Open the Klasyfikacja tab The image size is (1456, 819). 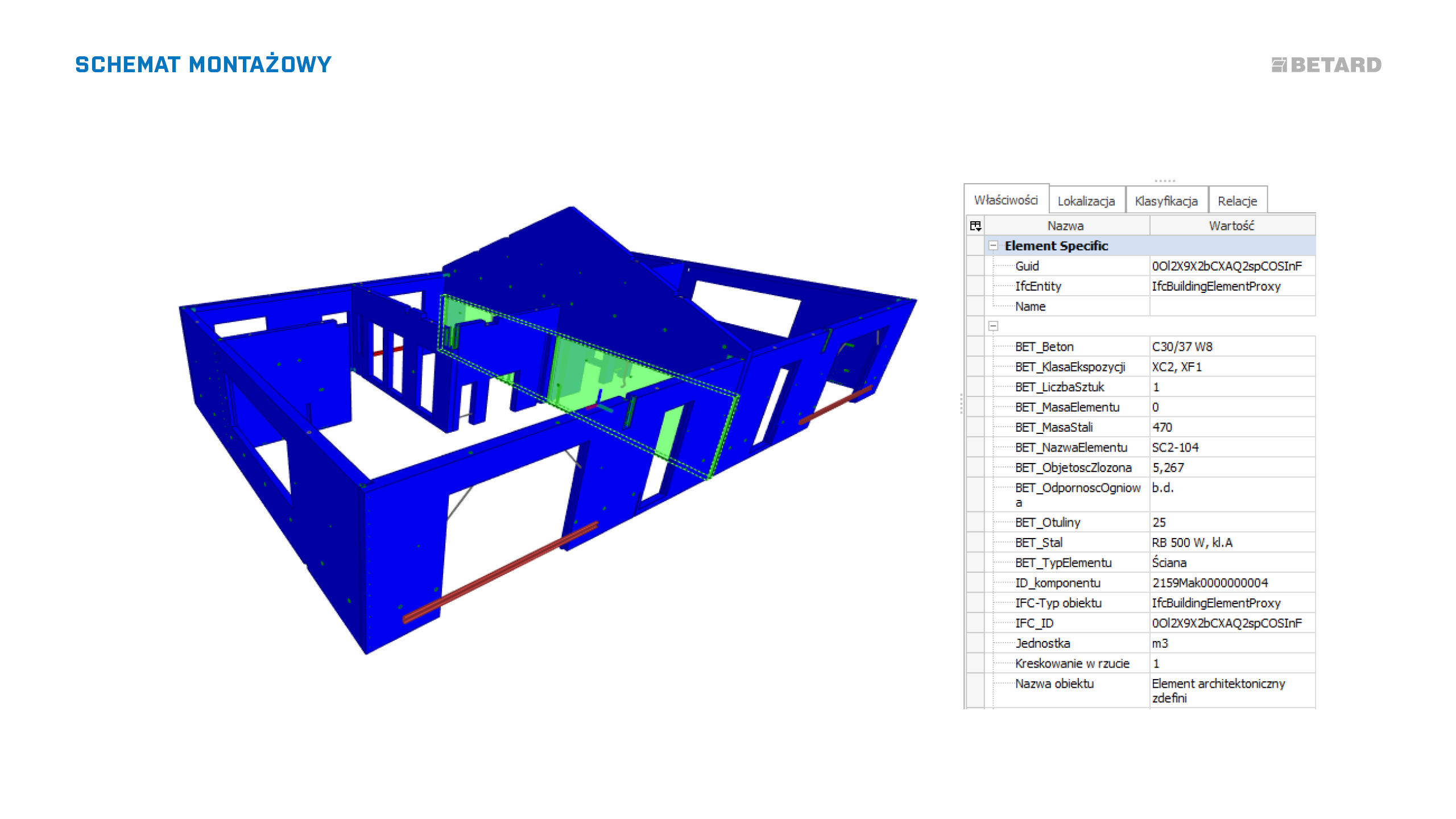pyautogui.click(x=1166, y=201)
